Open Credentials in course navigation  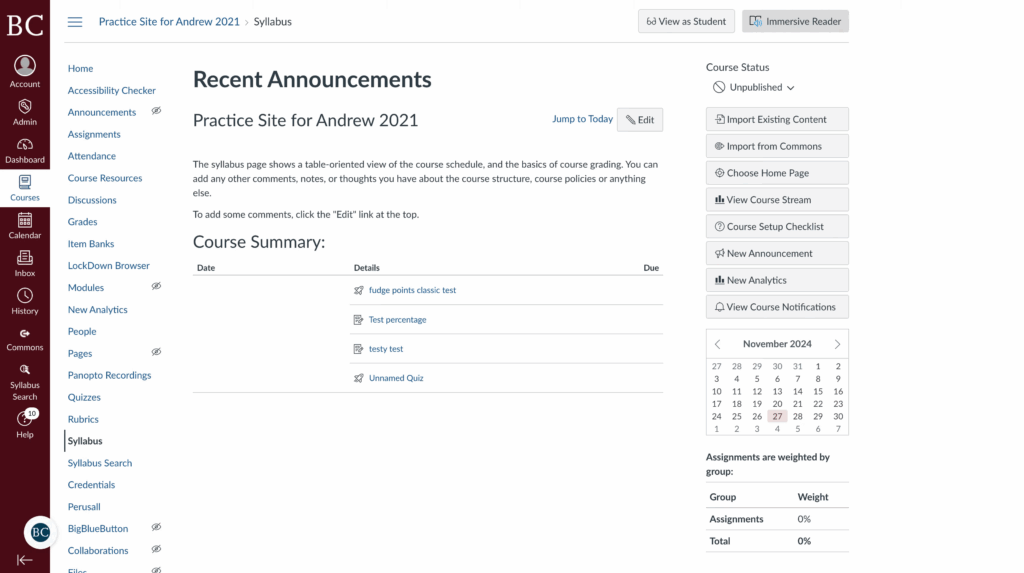pyautogui.click(x=91, y=485)
